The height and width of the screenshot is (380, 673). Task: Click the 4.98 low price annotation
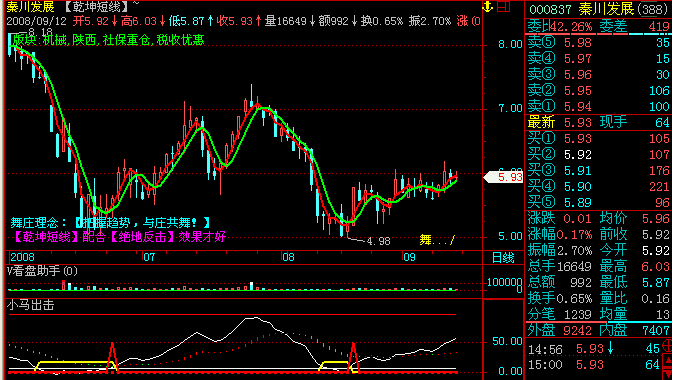click(378, 241)
